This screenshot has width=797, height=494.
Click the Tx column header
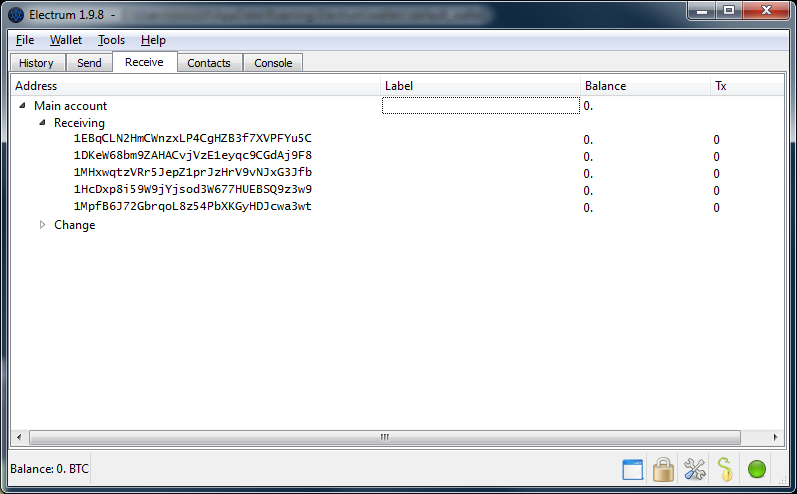point(747,86)
